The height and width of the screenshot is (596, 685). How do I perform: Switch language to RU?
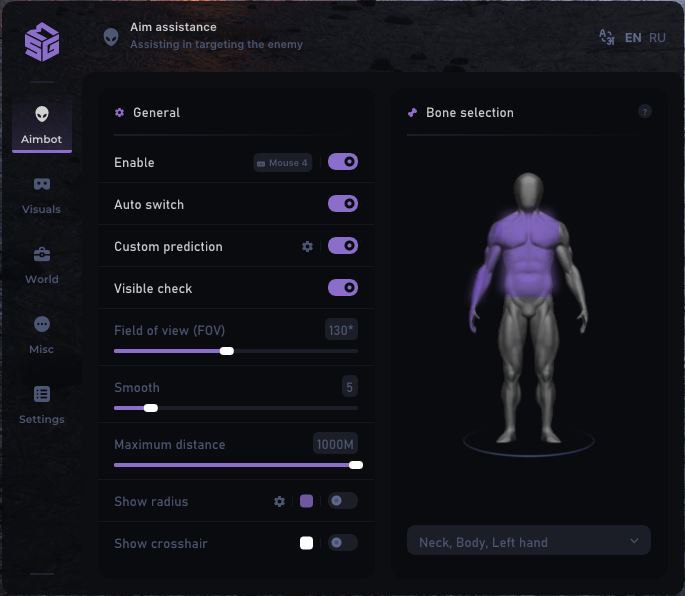(x=657, y=38)
